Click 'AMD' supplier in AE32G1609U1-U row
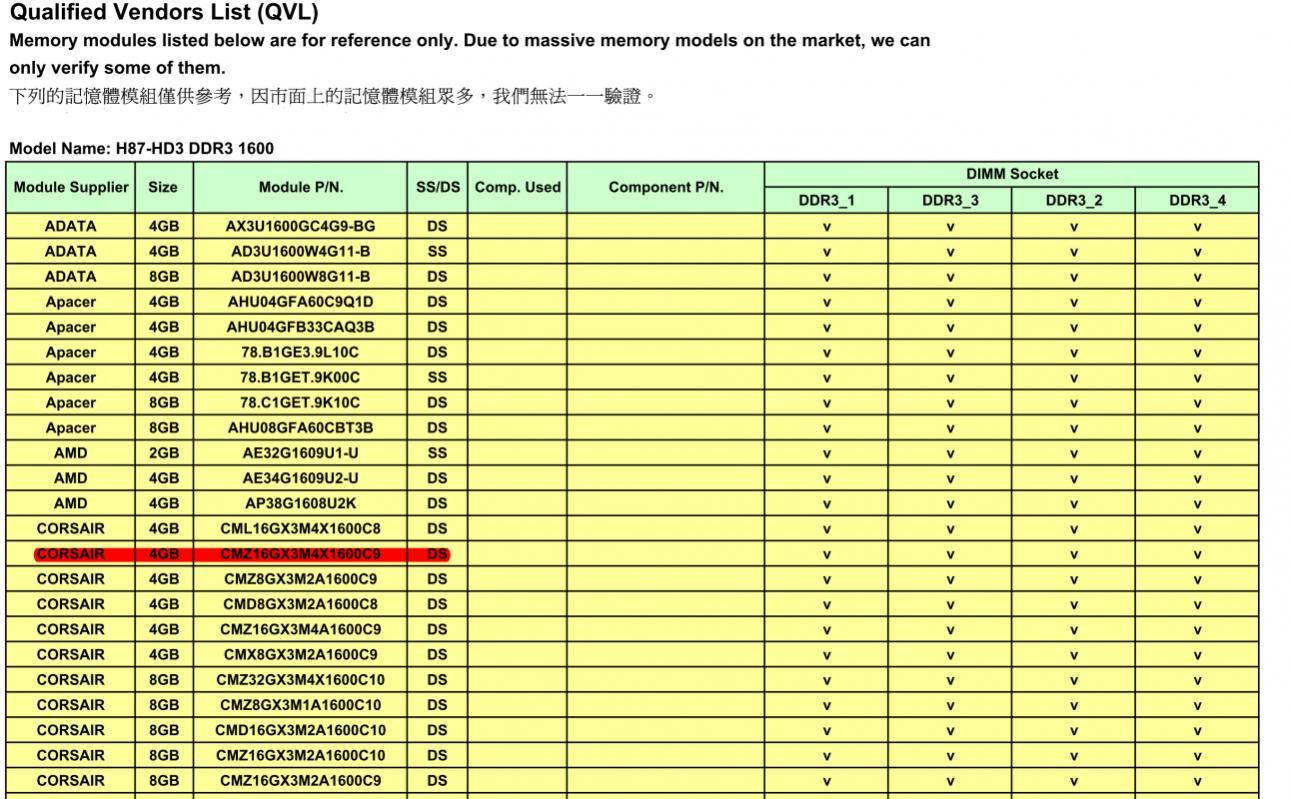This screenshot has height=799, width=1291. click(x=71, y=453)
